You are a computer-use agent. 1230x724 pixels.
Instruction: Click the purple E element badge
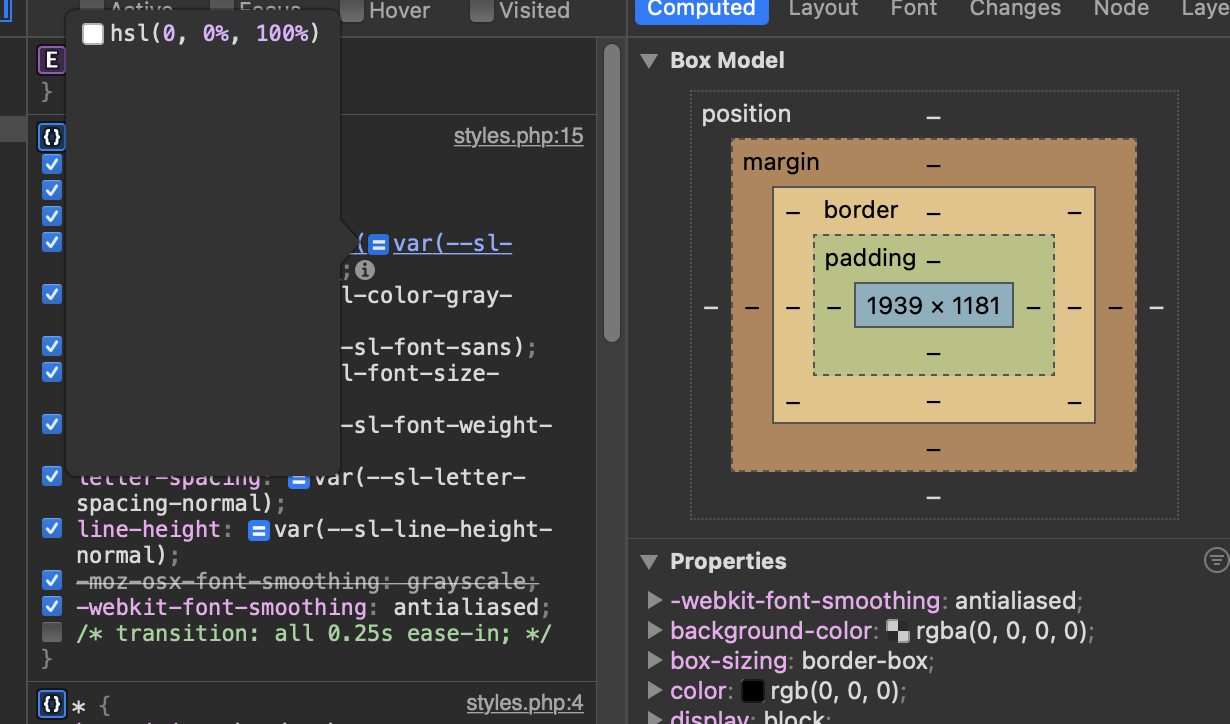(51, 60)
